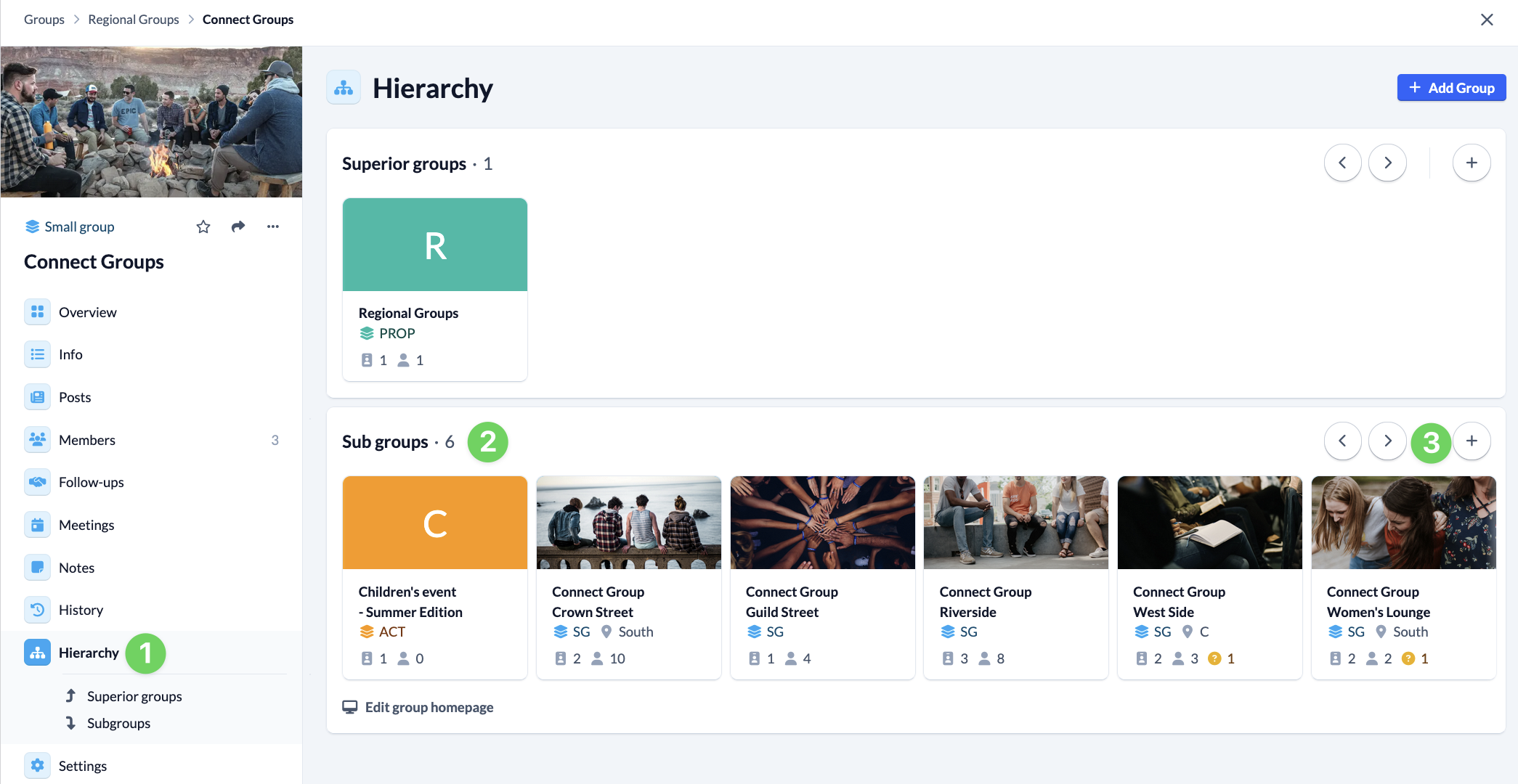Add a sub group with plus
Image resolution: width=1518 pixels, height=784 pixels.
pos(1472,441)
